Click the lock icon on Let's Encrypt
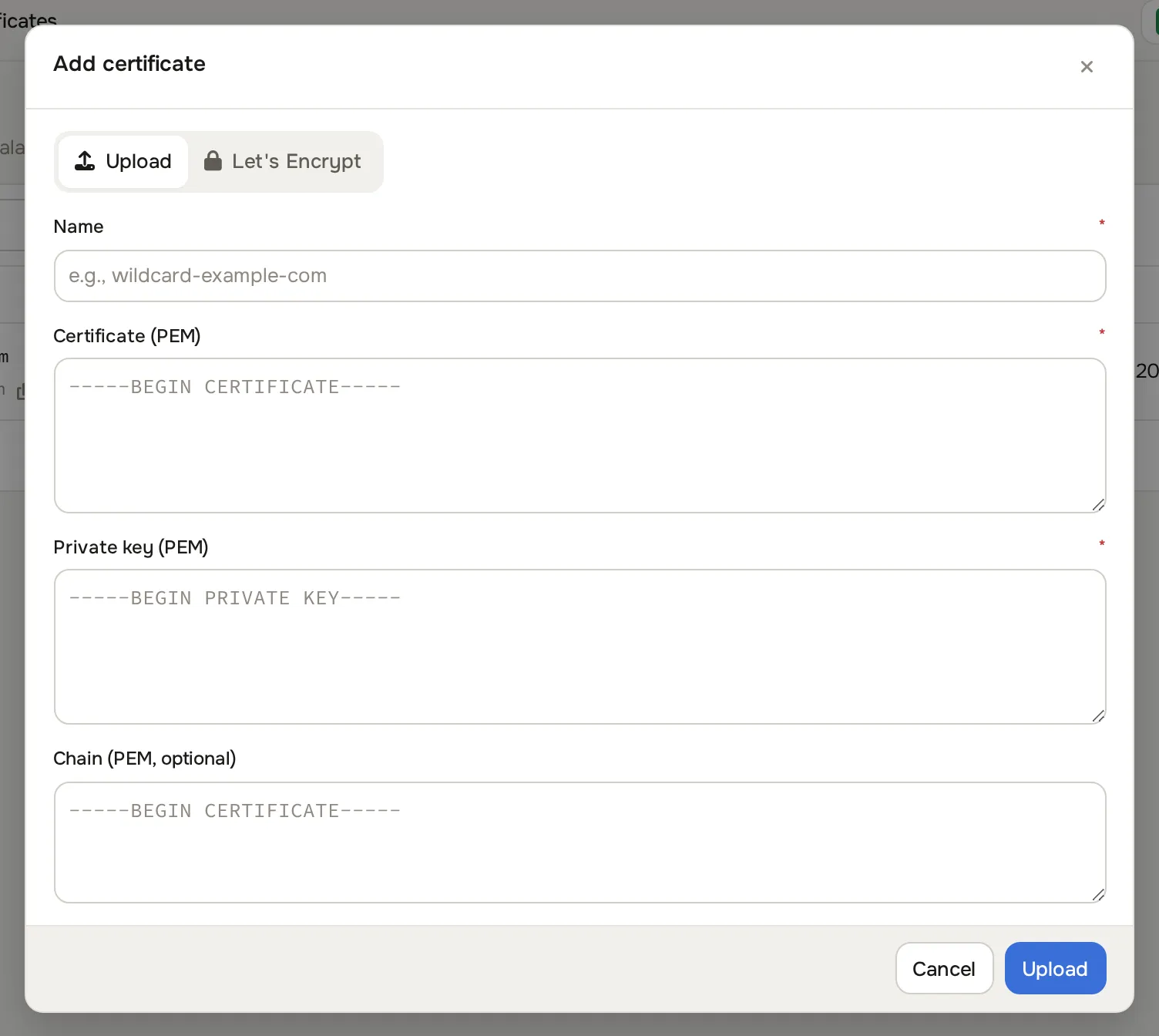 click(x=213, y=160)
